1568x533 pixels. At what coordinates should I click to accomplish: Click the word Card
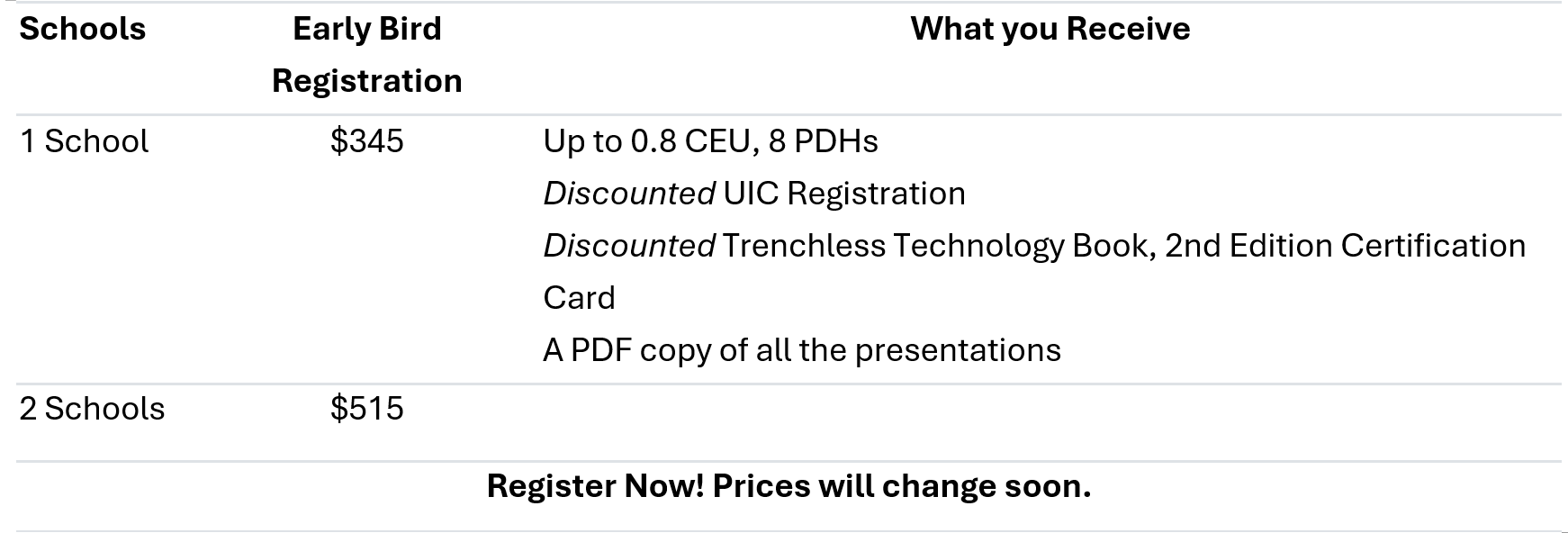point(579,298)
